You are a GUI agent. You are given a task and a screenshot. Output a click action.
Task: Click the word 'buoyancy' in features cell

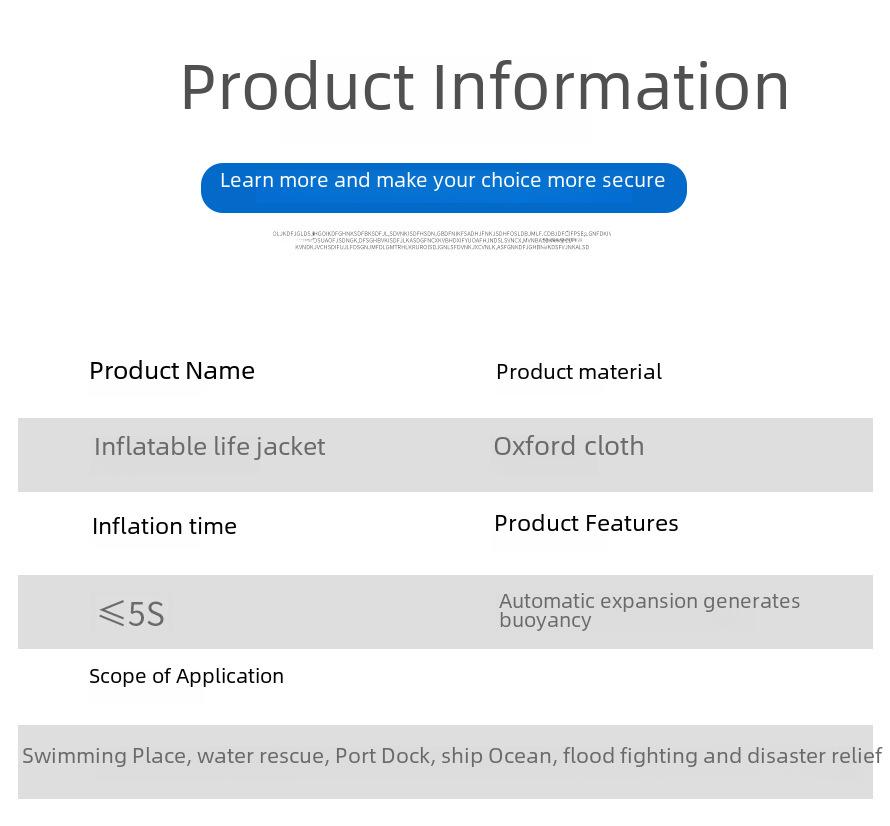[x=545, y=620]
